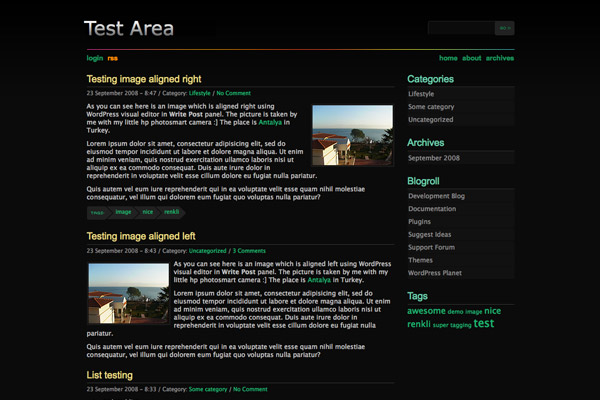Open 'Some category' in List testing meta
This screenshot has height=400, width=600.
[208, 389]
